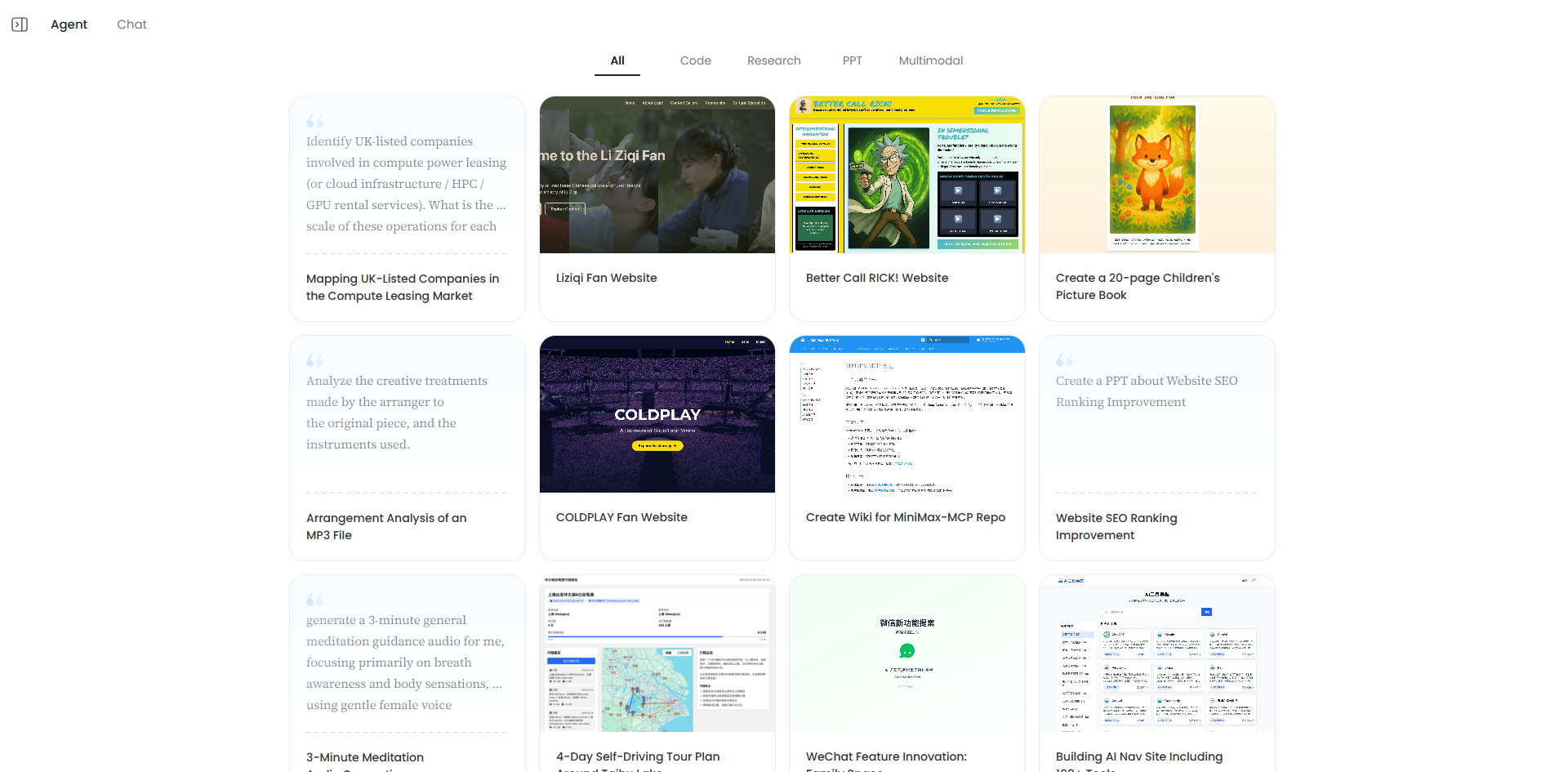
Task: Select the All category tab
Action: [617, 60]
